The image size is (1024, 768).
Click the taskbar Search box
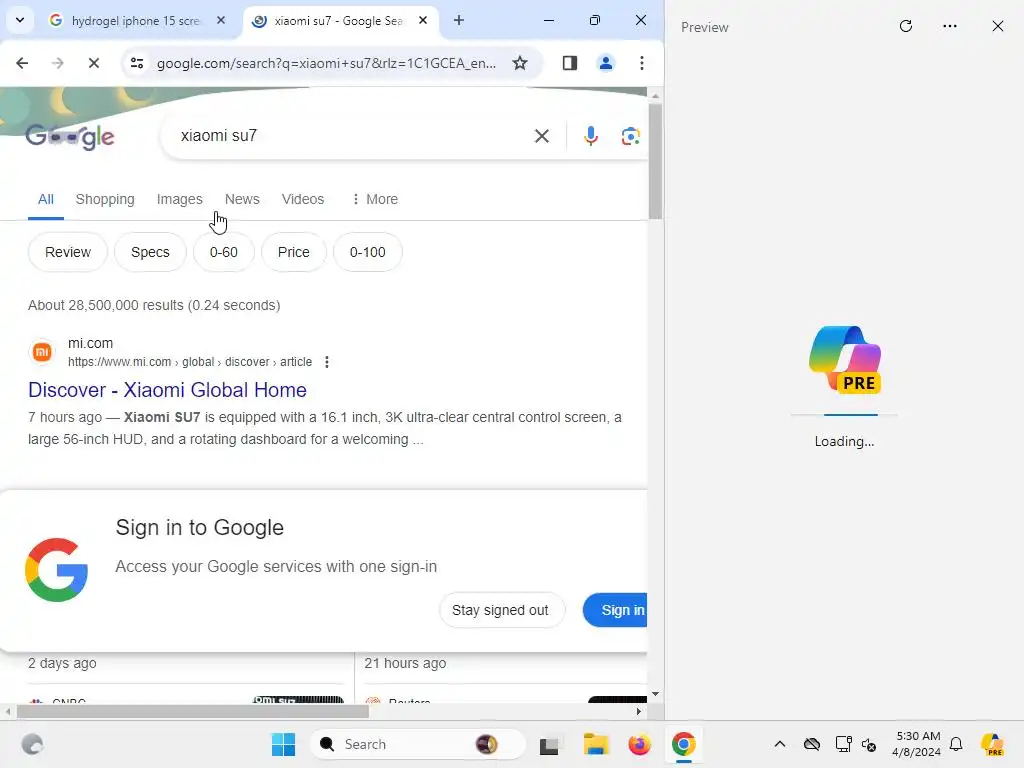418,744
